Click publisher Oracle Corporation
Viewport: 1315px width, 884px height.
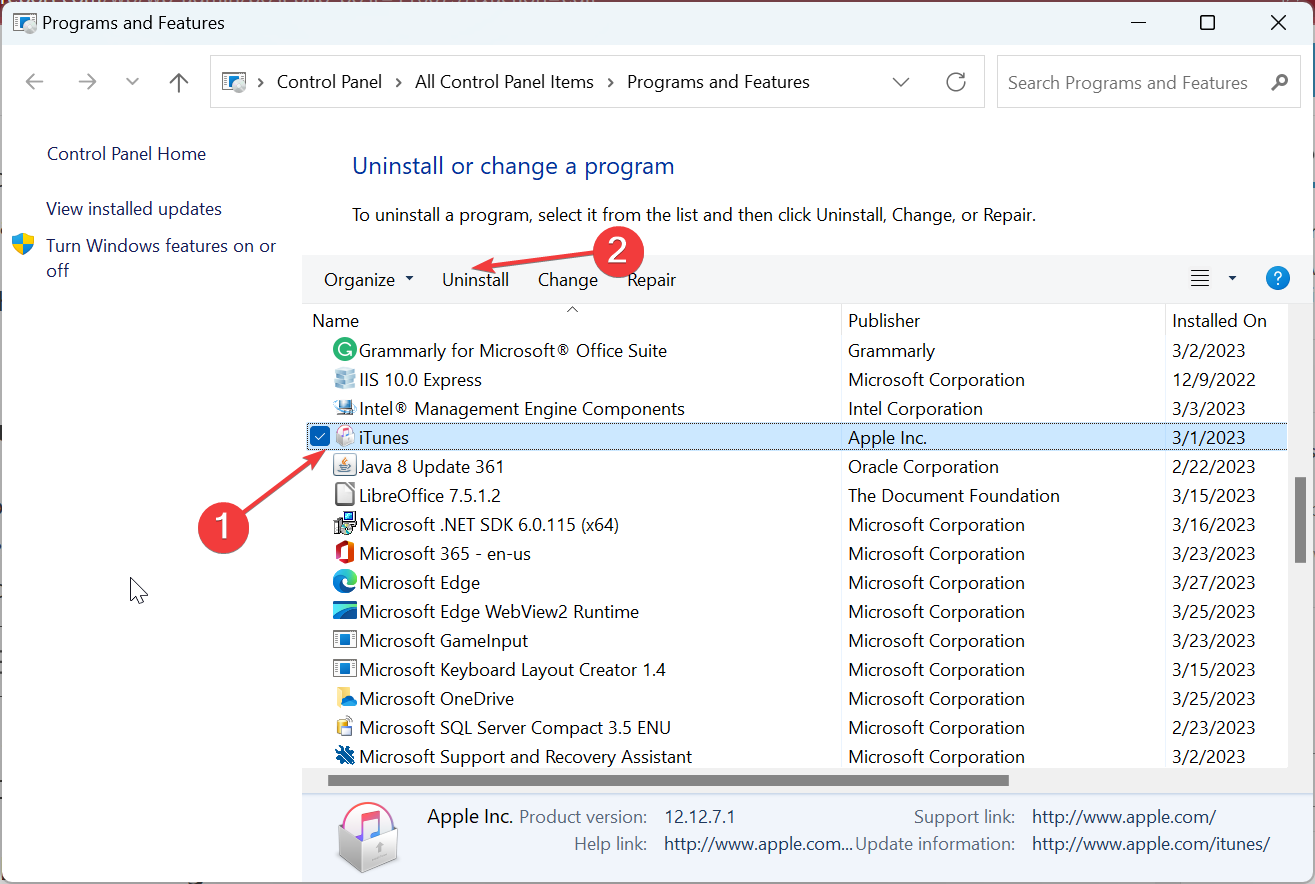point(923,466)
